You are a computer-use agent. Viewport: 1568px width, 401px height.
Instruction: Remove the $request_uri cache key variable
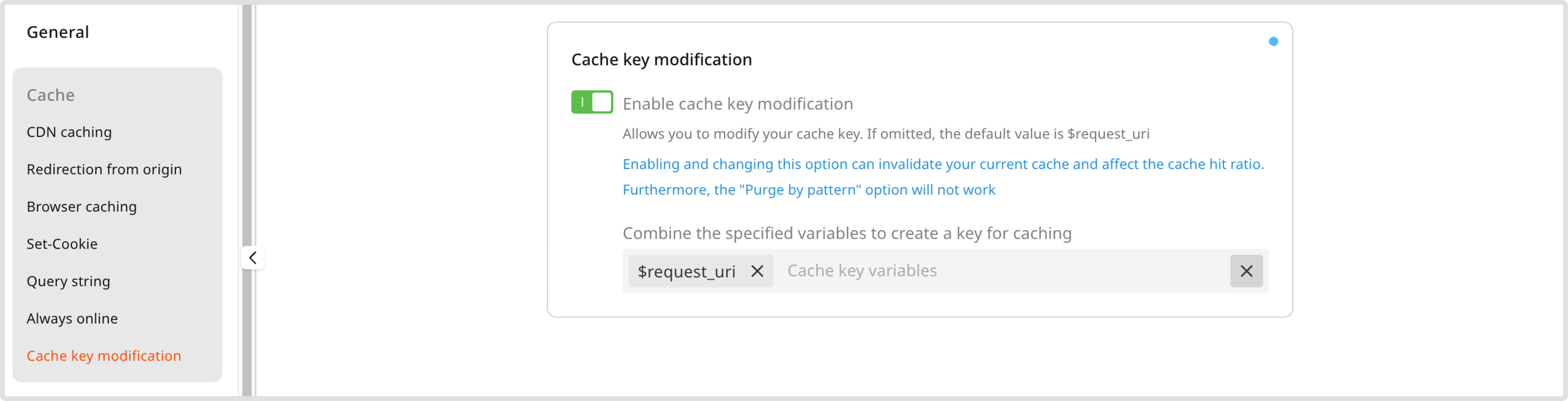point(757,271)
